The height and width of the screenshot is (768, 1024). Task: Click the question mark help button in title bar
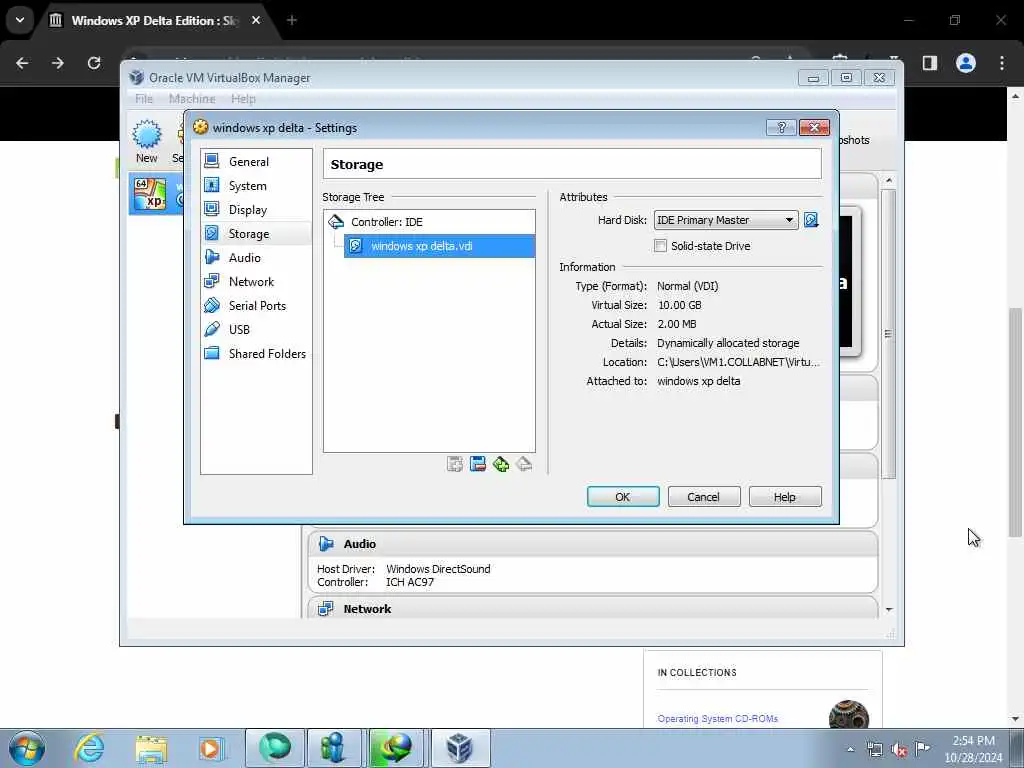coord(781,127)
